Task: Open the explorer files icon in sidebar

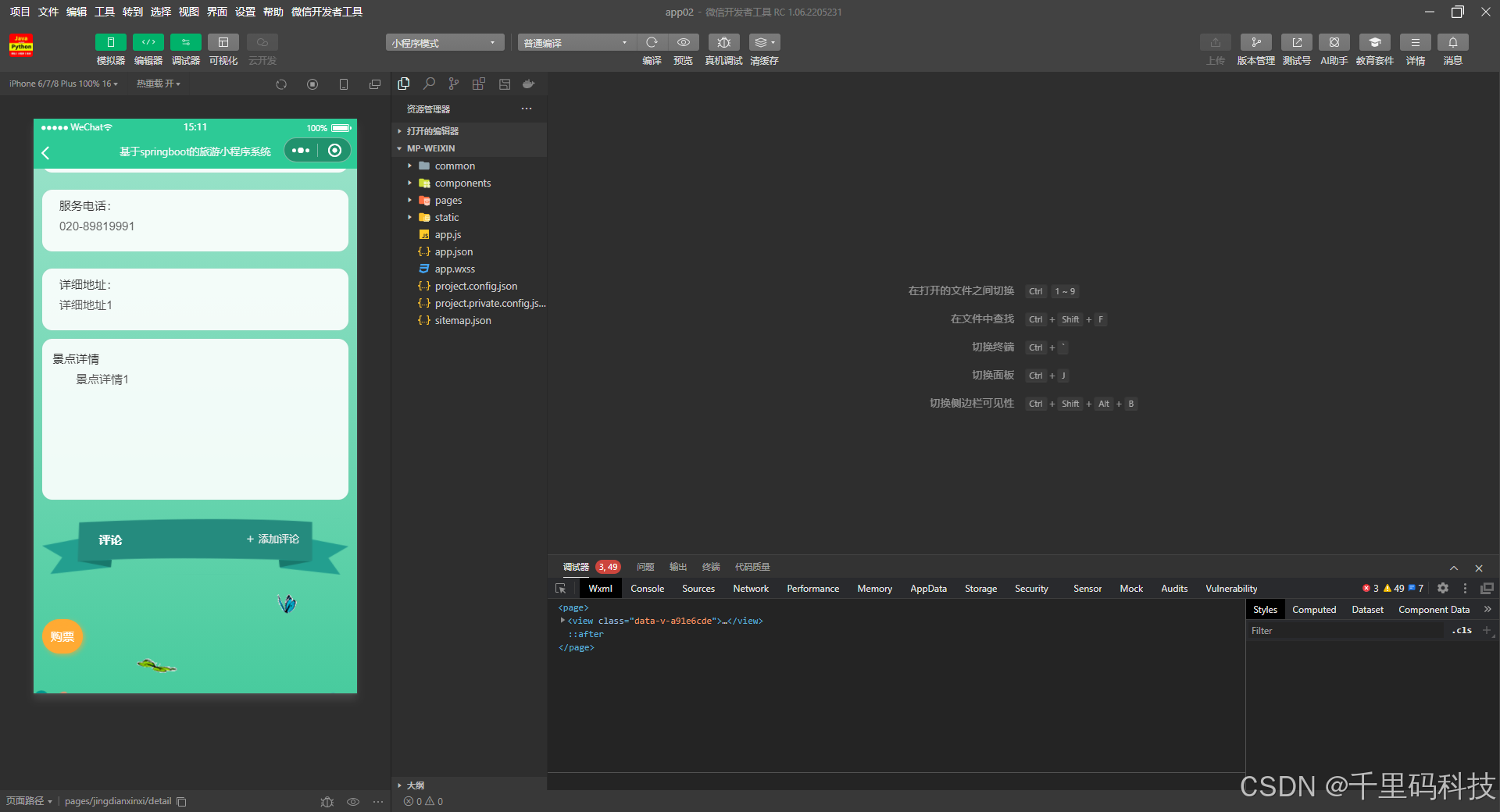Action: point(404,84)
